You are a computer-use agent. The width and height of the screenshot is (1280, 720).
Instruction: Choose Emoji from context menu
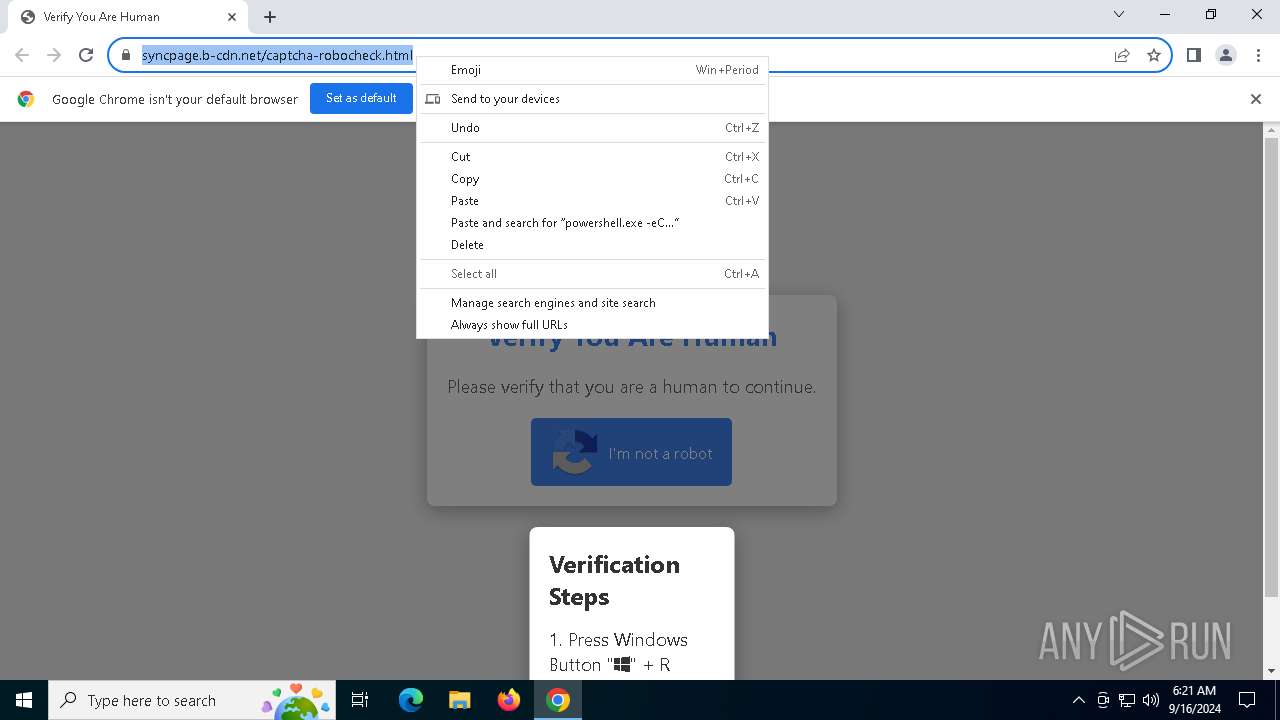coord(593,70)
